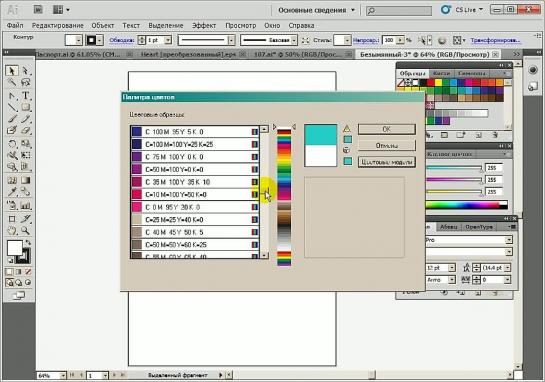Click the Rotate tool icon

tap(12, 143)
